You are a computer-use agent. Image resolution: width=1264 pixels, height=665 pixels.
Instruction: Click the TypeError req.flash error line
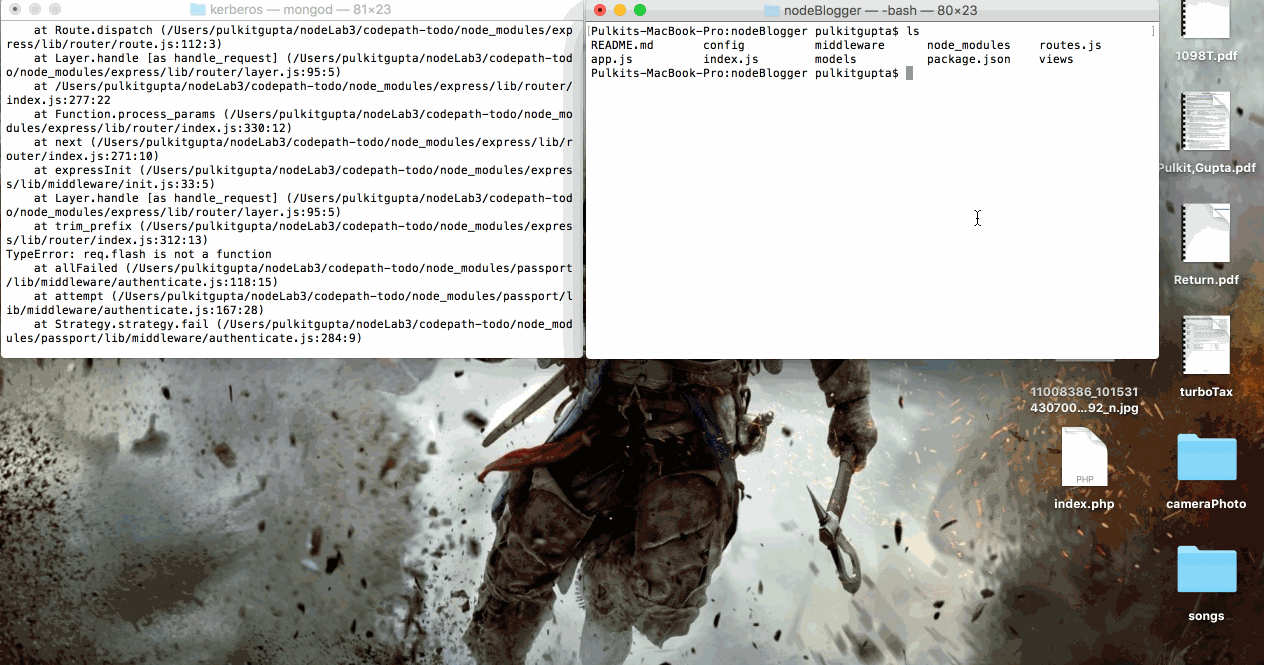coord(139,254)
